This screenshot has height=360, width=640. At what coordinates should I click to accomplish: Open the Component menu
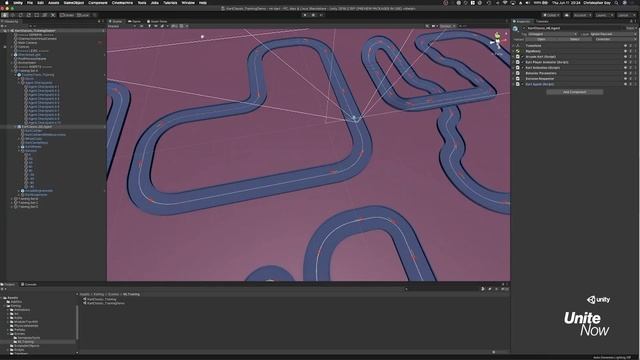(x=98, y=2)
